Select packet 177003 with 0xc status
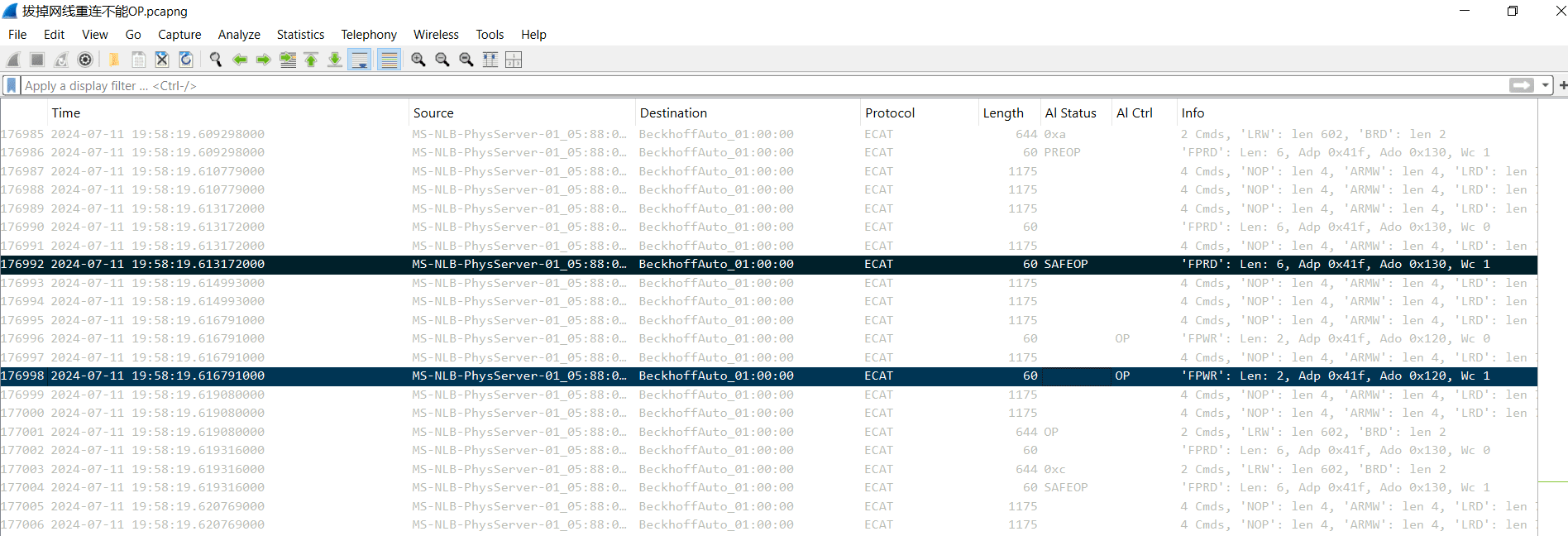1568x536 pixels. 768,469
